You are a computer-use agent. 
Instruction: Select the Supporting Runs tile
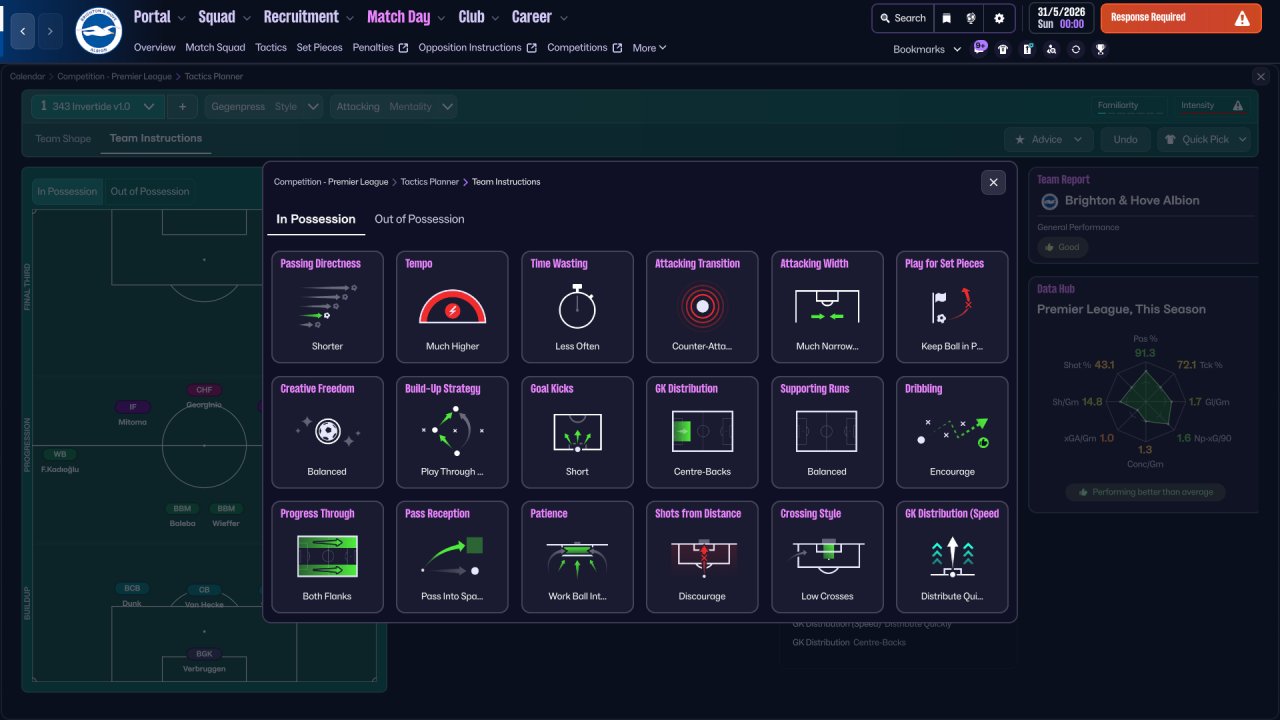(x=827, y=432)
